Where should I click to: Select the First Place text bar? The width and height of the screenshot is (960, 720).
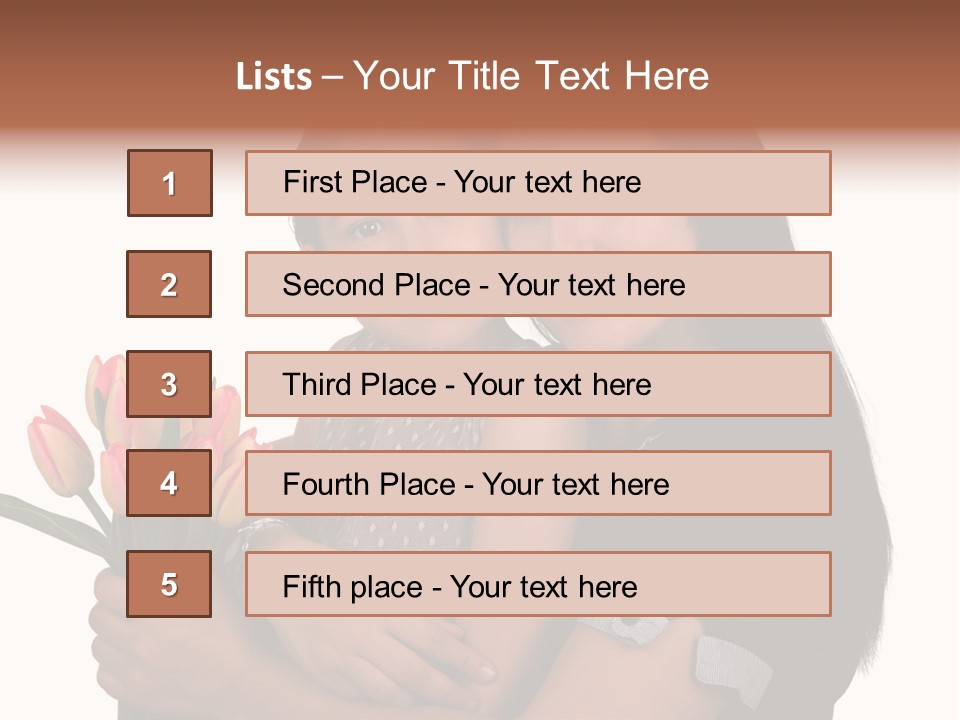click(x=538, y=183)
